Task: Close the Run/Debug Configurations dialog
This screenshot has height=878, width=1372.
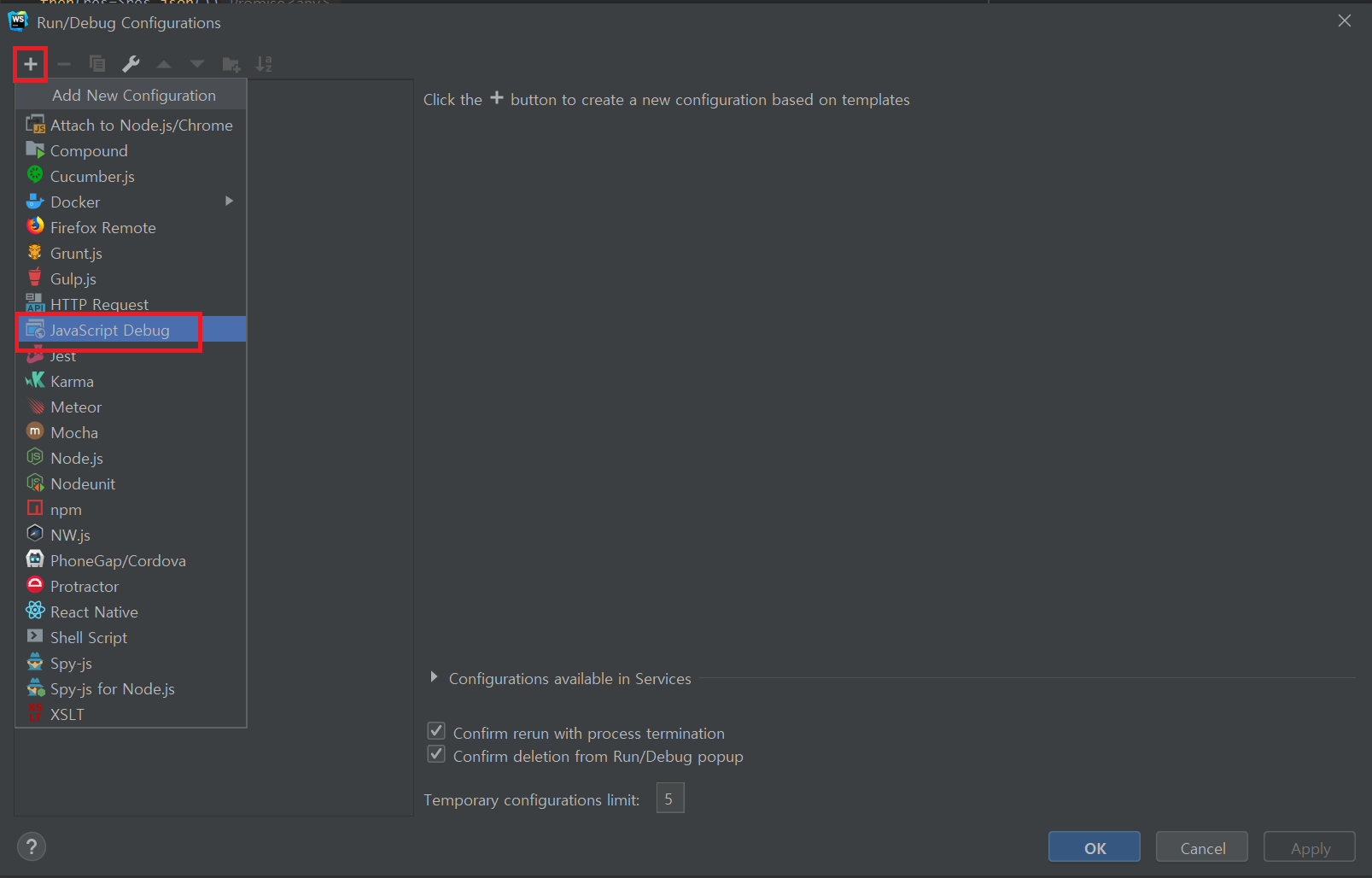Action: [1345, 20]
